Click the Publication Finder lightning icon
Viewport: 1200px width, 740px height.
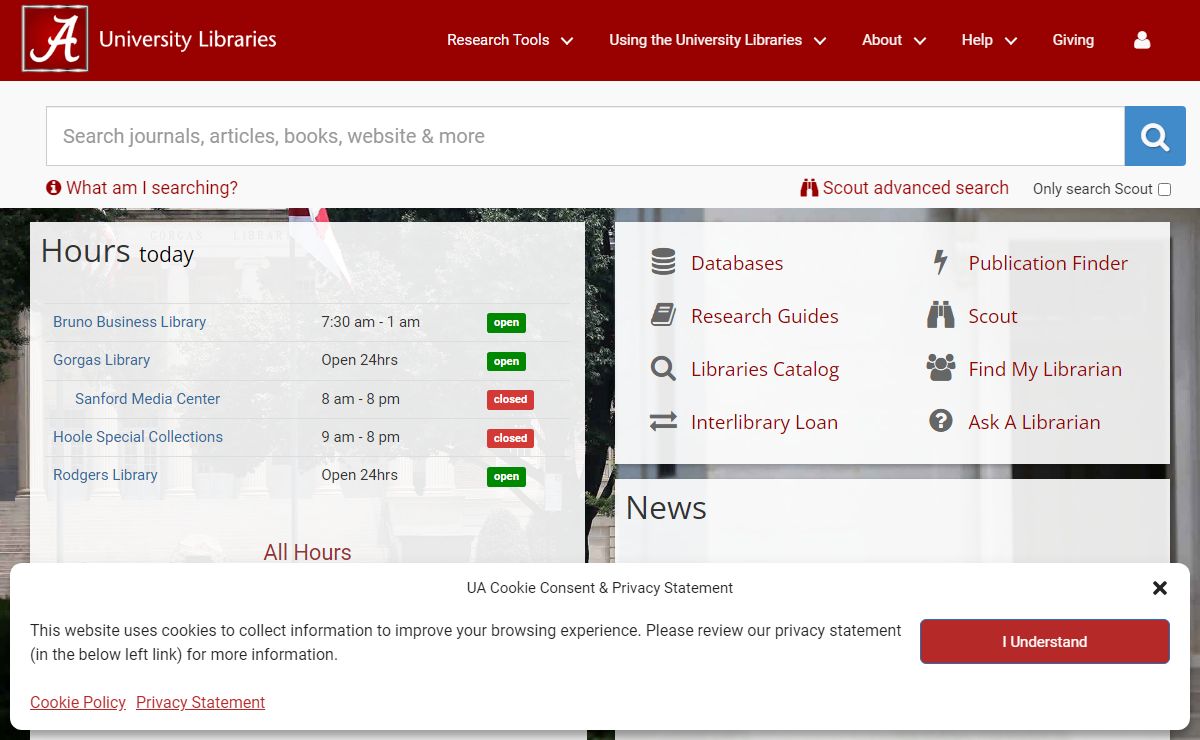click(940, 263)
